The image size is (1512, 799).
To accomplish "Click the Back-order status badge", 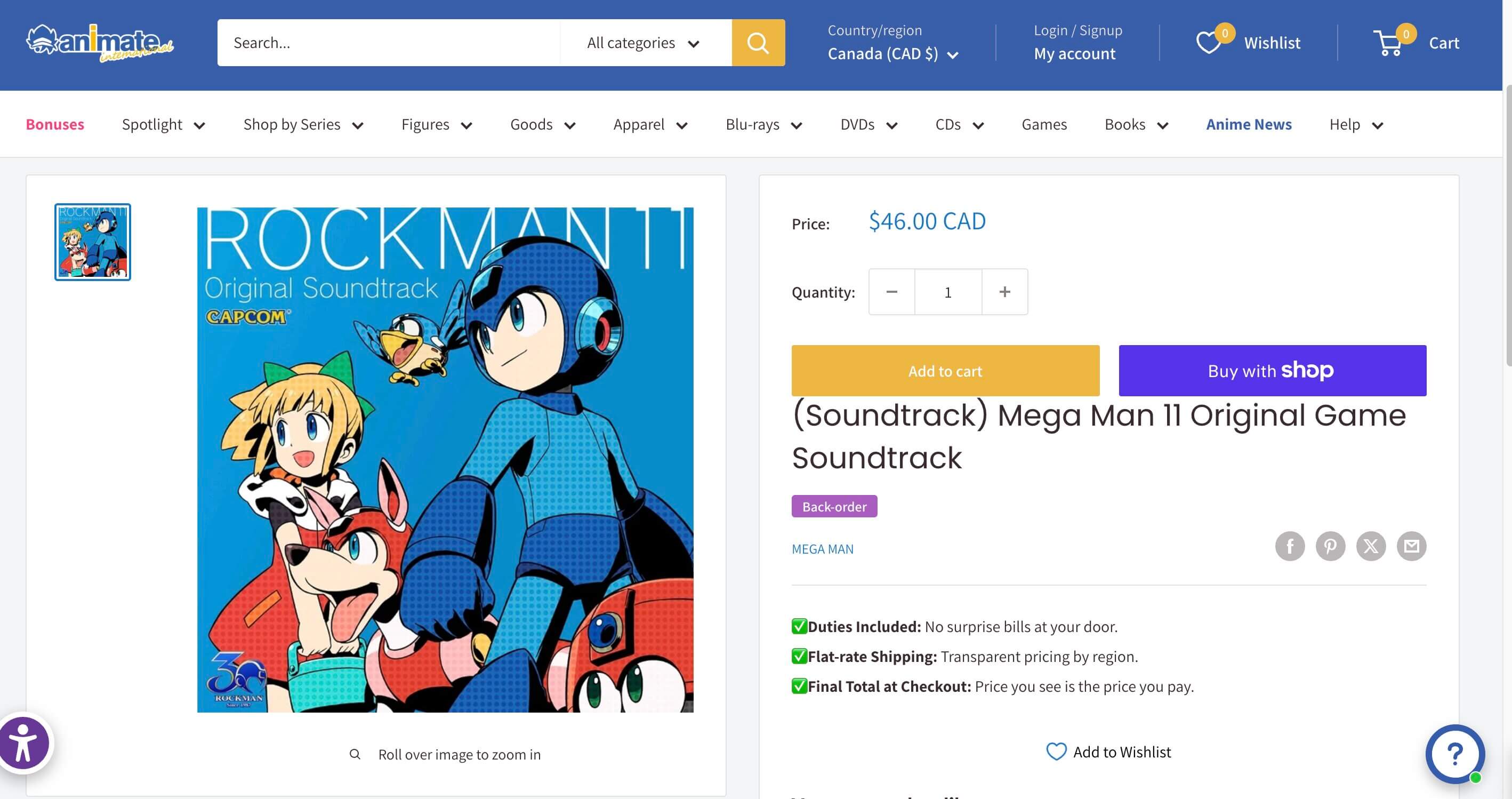I will point(834,506).
